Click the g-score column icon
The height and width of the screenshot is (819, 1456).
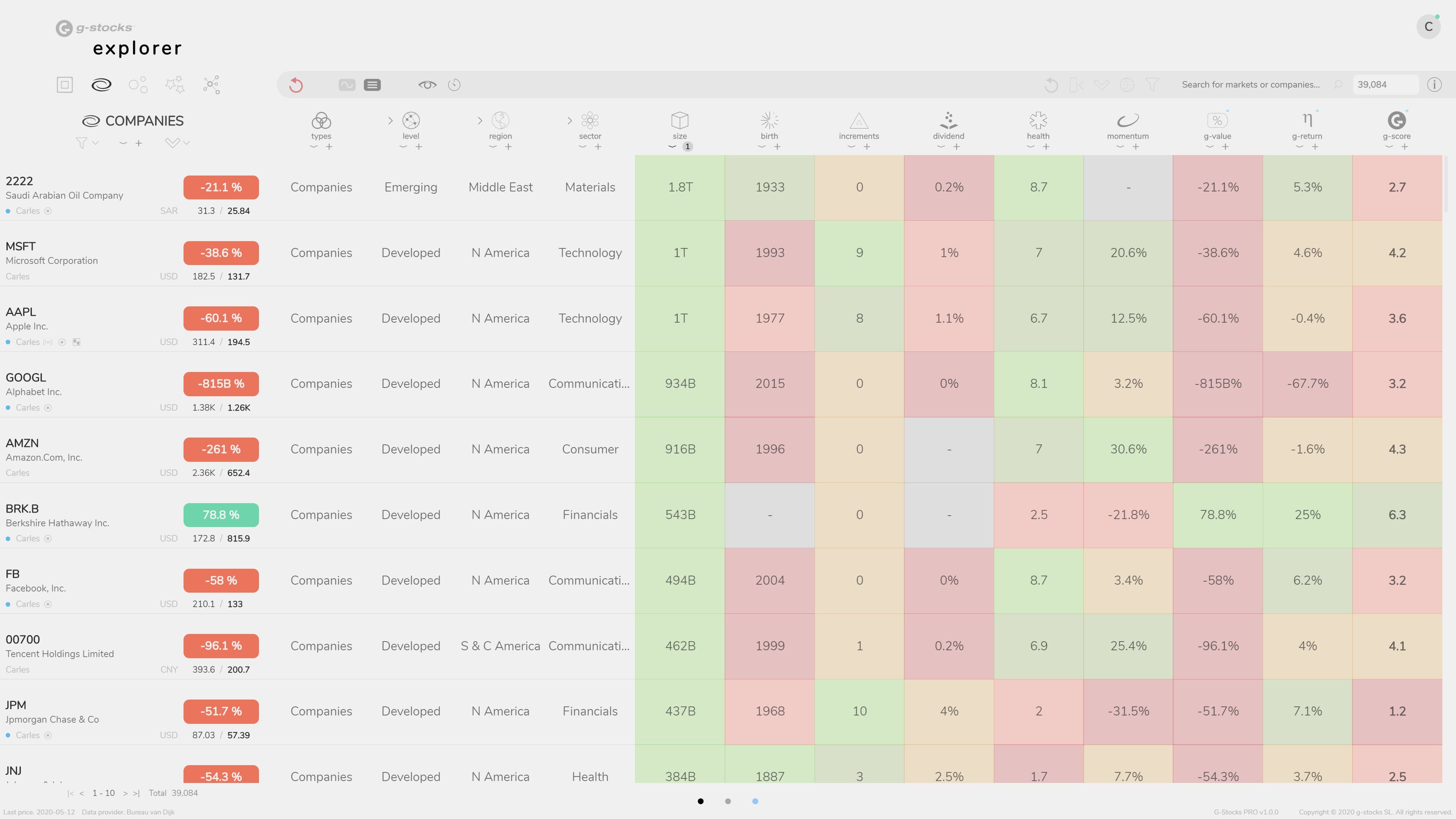(1396, 121)
